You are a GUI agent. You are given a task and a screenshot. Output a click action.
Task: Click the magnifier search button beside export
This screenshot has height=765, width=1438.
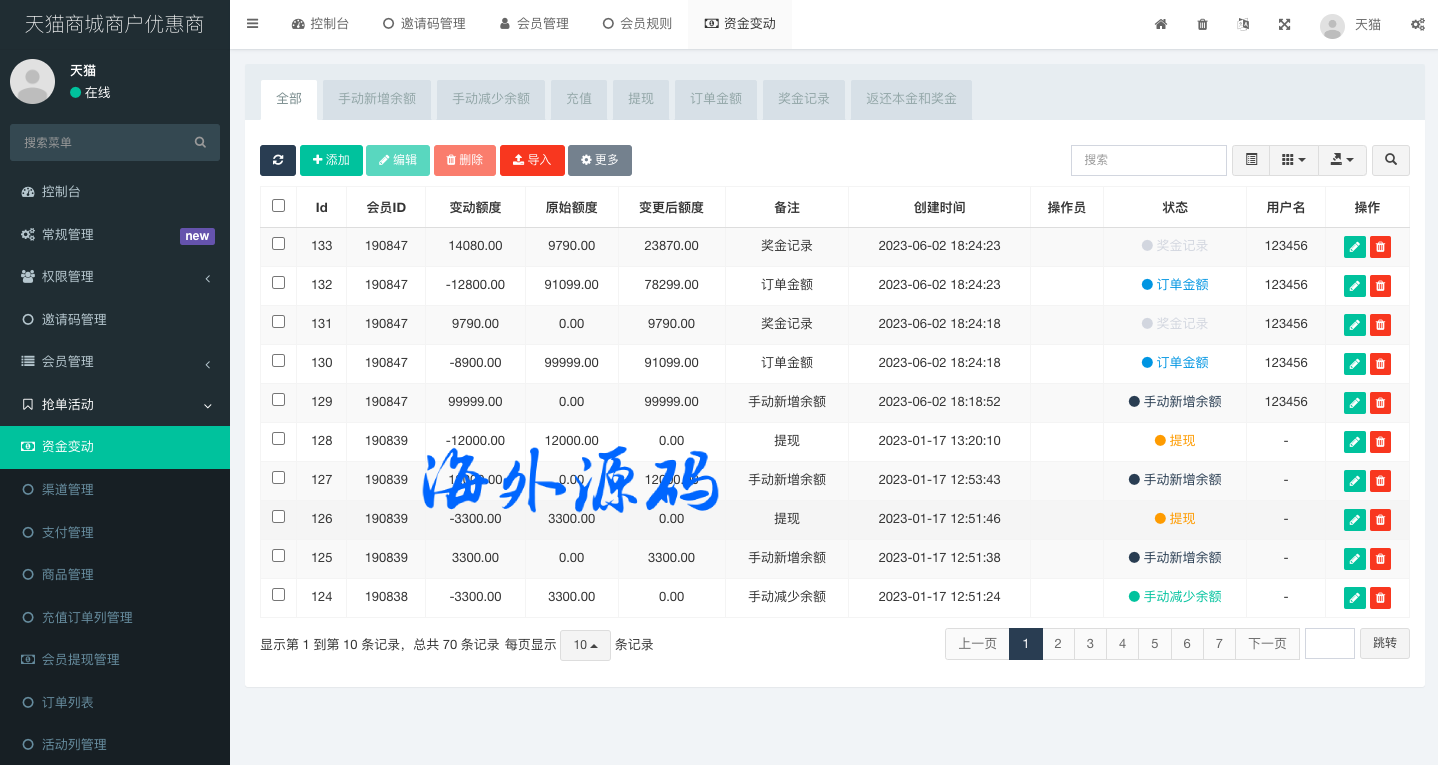[1390, 160]
